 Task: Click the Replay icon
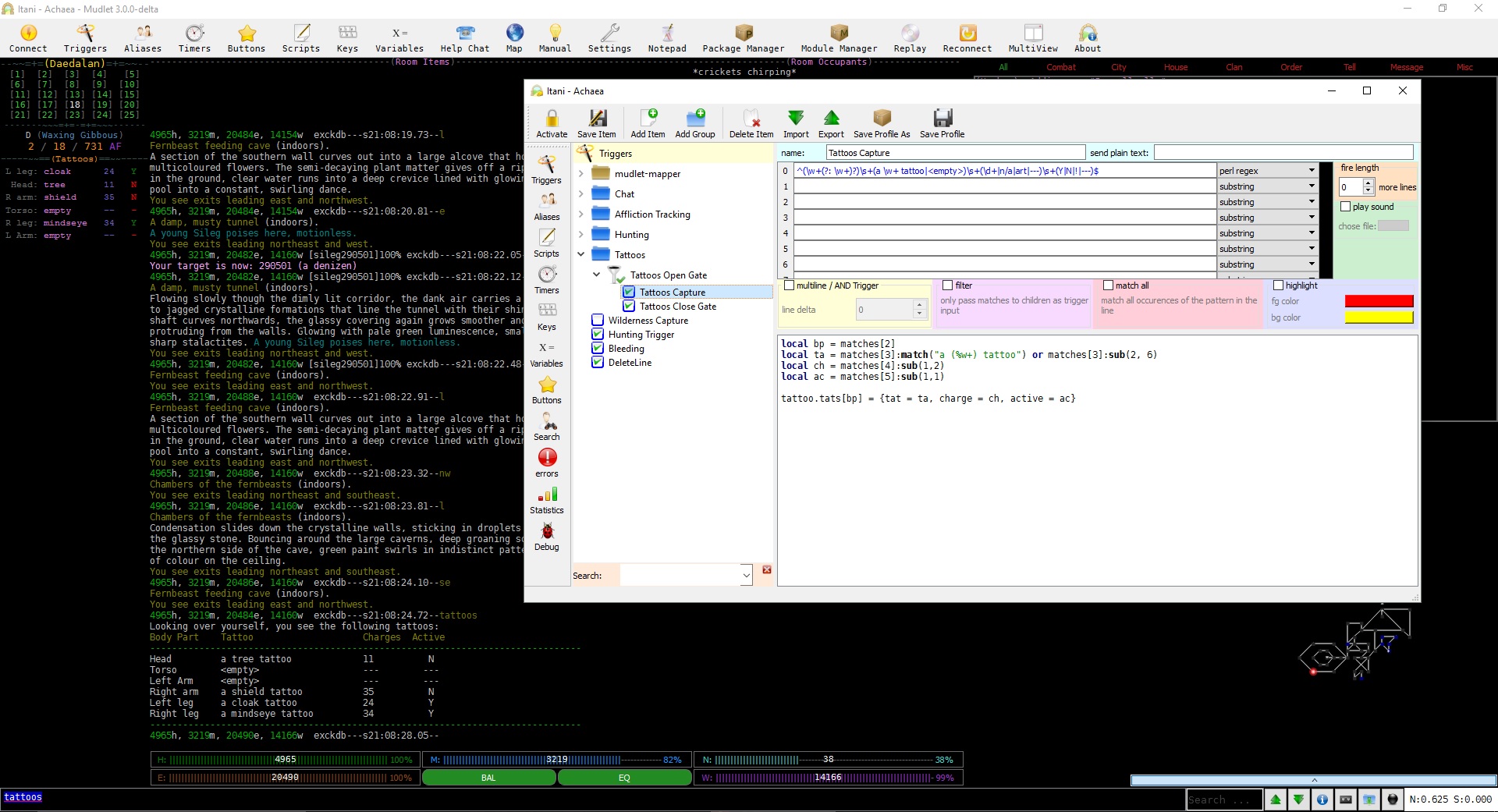tap(910, 37)
